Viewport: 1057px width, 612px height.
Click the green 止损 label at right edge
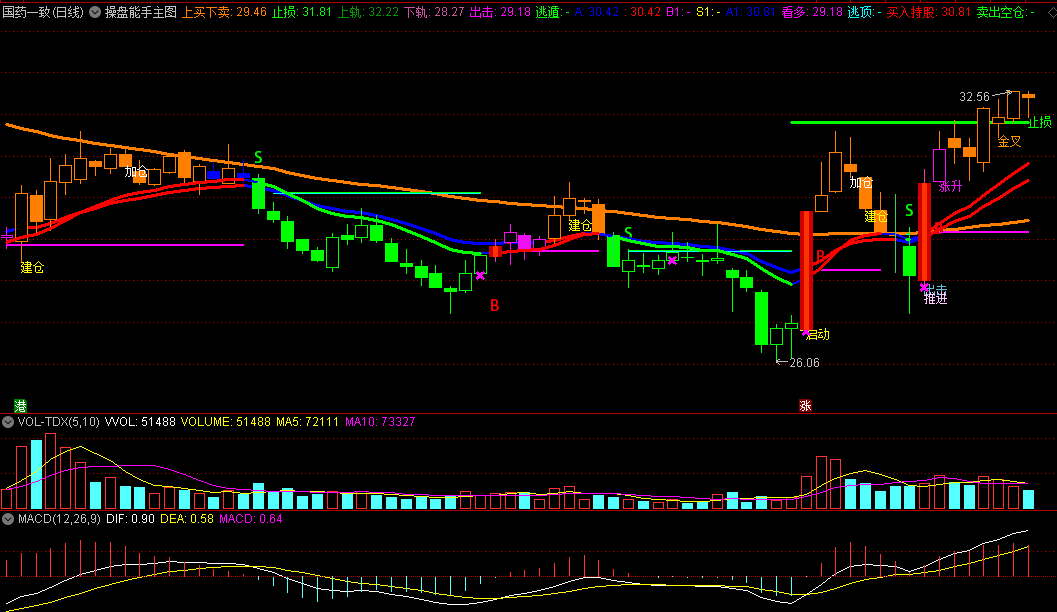coord(1039,122)
